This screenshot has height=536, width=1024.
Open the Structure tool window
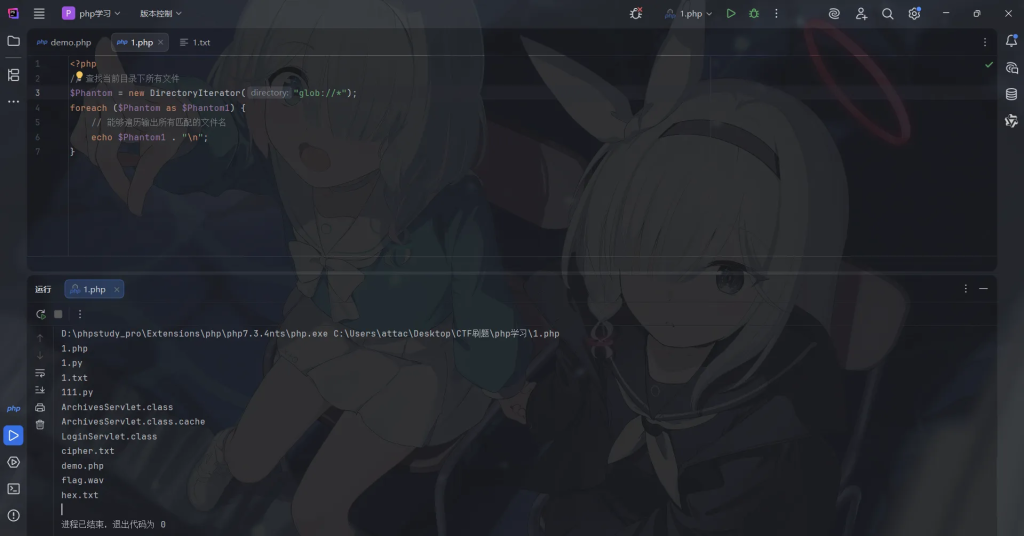[14, 75]
